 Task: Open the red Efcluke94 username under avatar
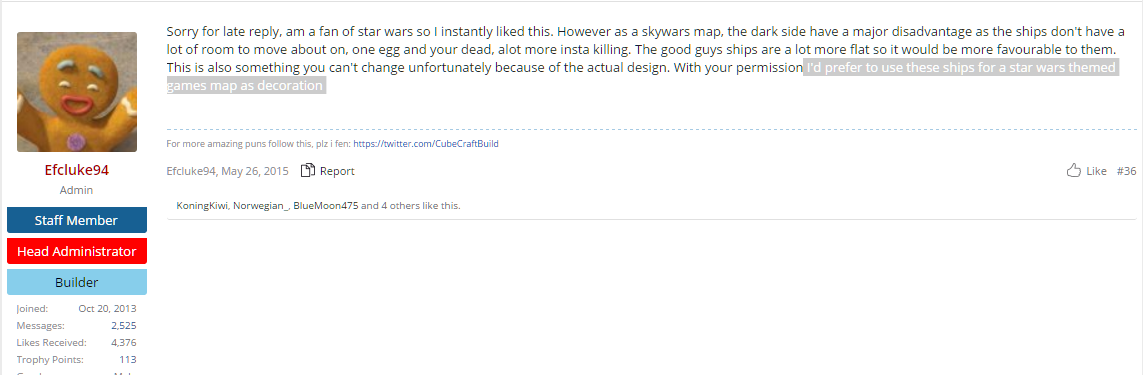pos(77,170)
